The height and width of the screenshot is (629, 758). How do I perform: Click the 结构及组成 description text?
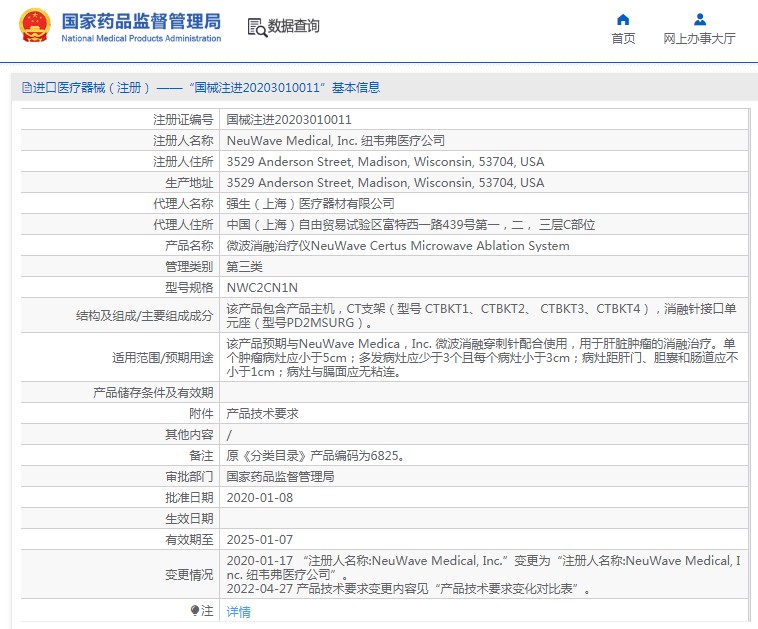(481, 315)
